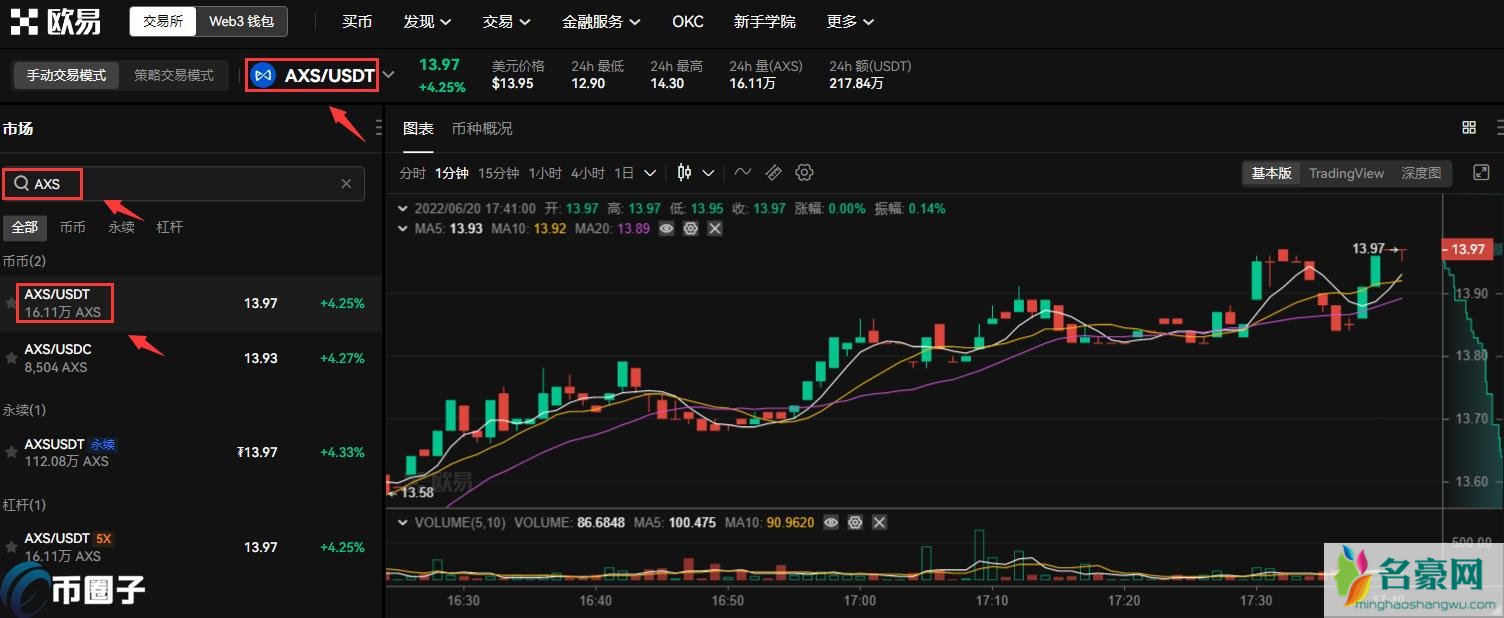Set chart interval to 4小时
The image size is (1504, 618).
coord(588,173)
